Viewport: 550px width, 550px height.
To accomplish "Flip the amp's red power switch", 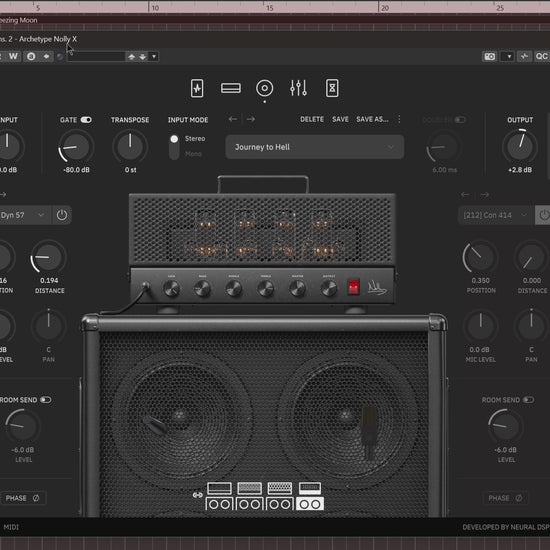I will pyautogui.click(x=353, y=287).
